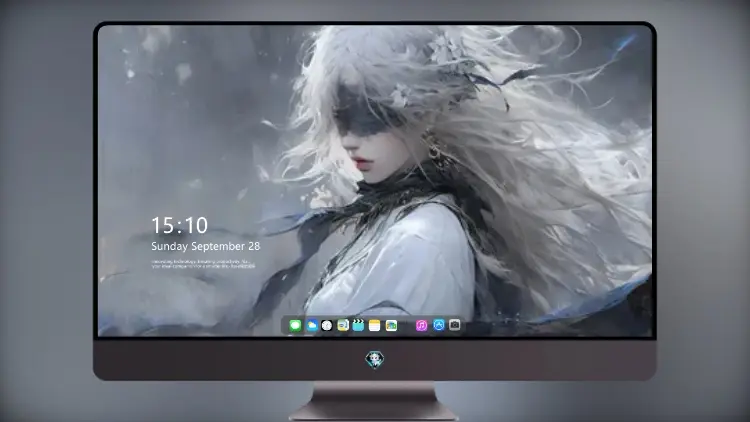Image resolution: width=750 pixels, height=422 pixels.
Task: Click the small quote text below the date
Action: (x=203, y=264)
